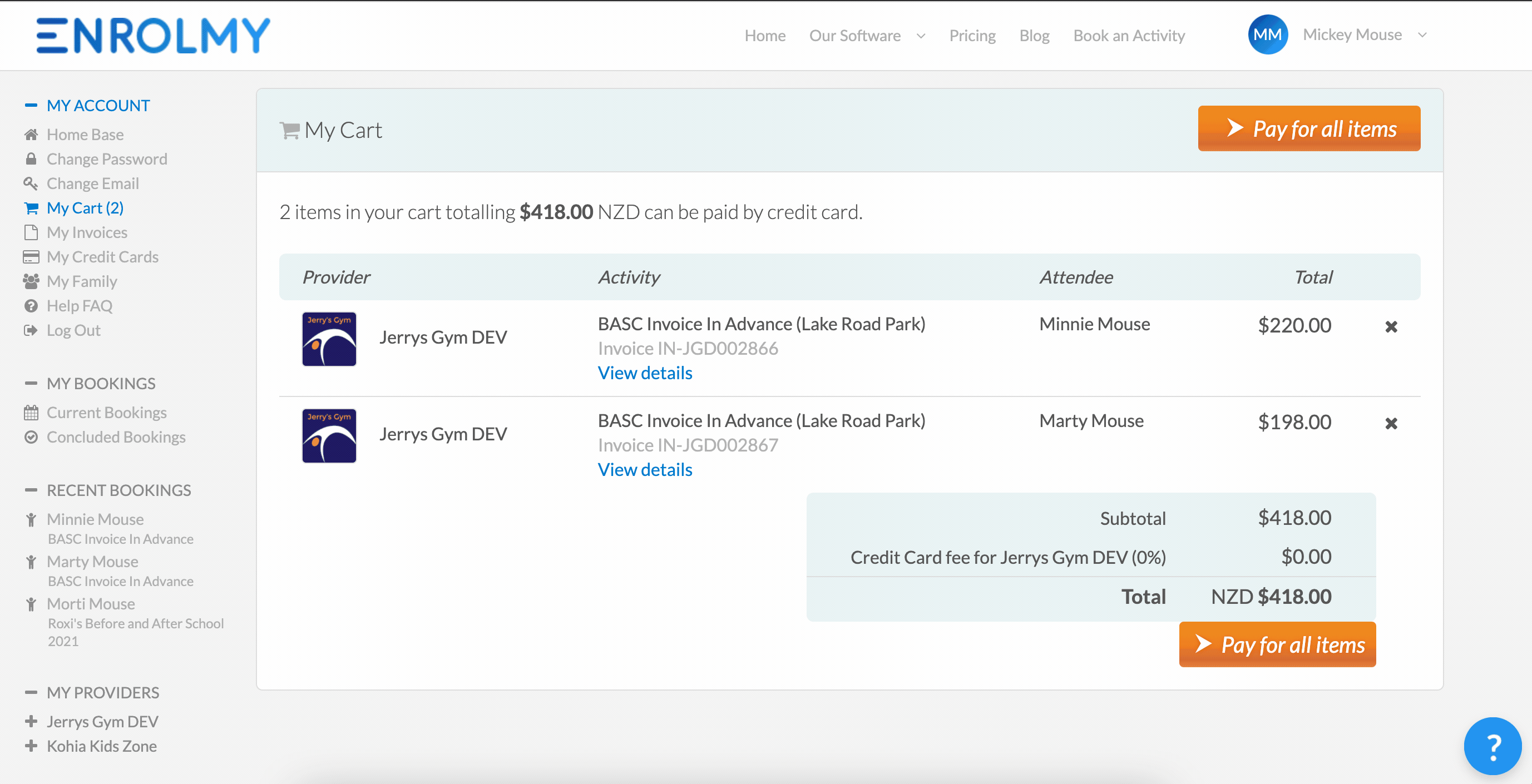Click the My Cart sidebar cart icon
1532x784 pixels.
[x=31, y=208]
